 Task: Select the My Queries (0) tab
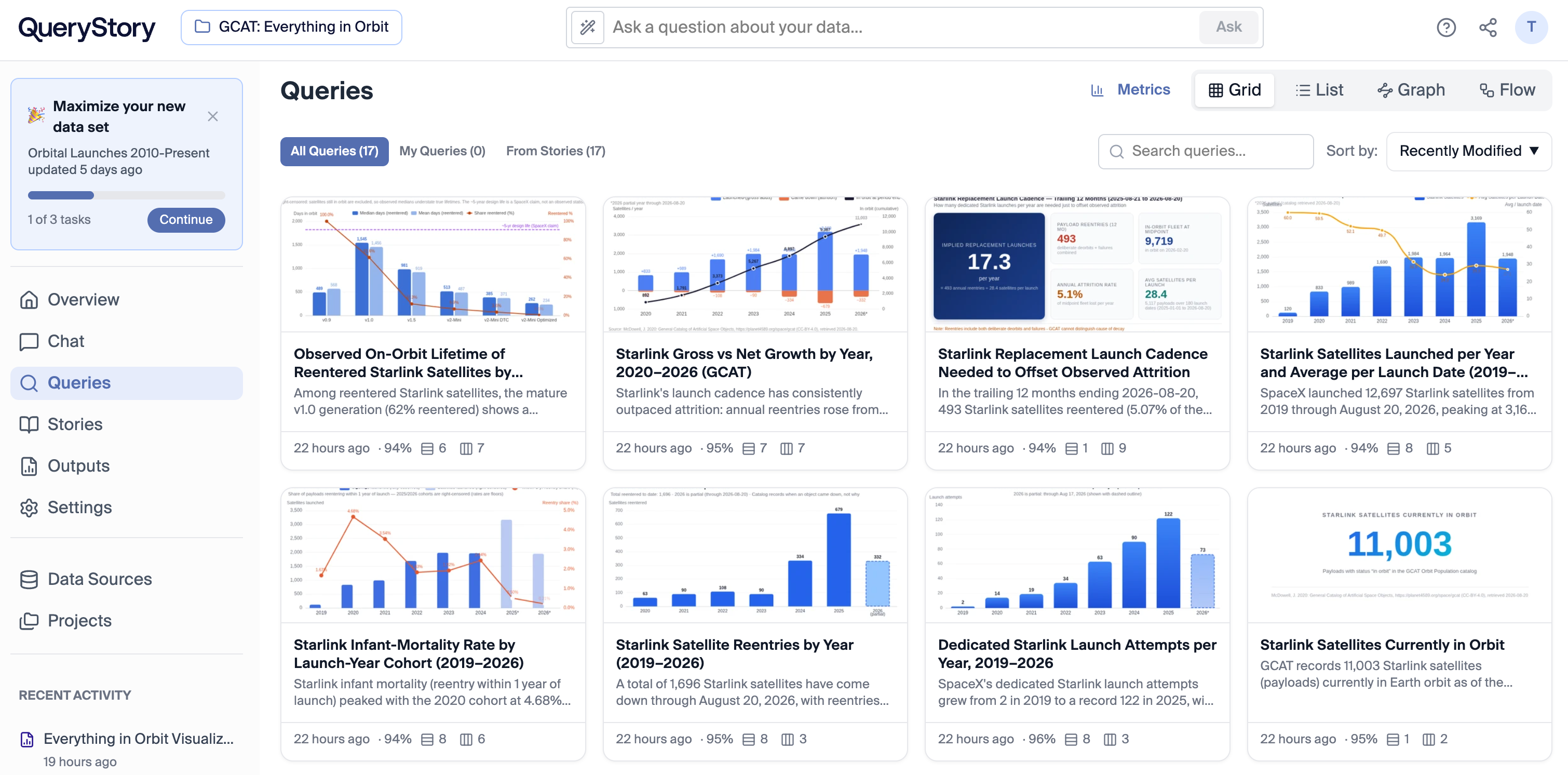pos(442,152)
